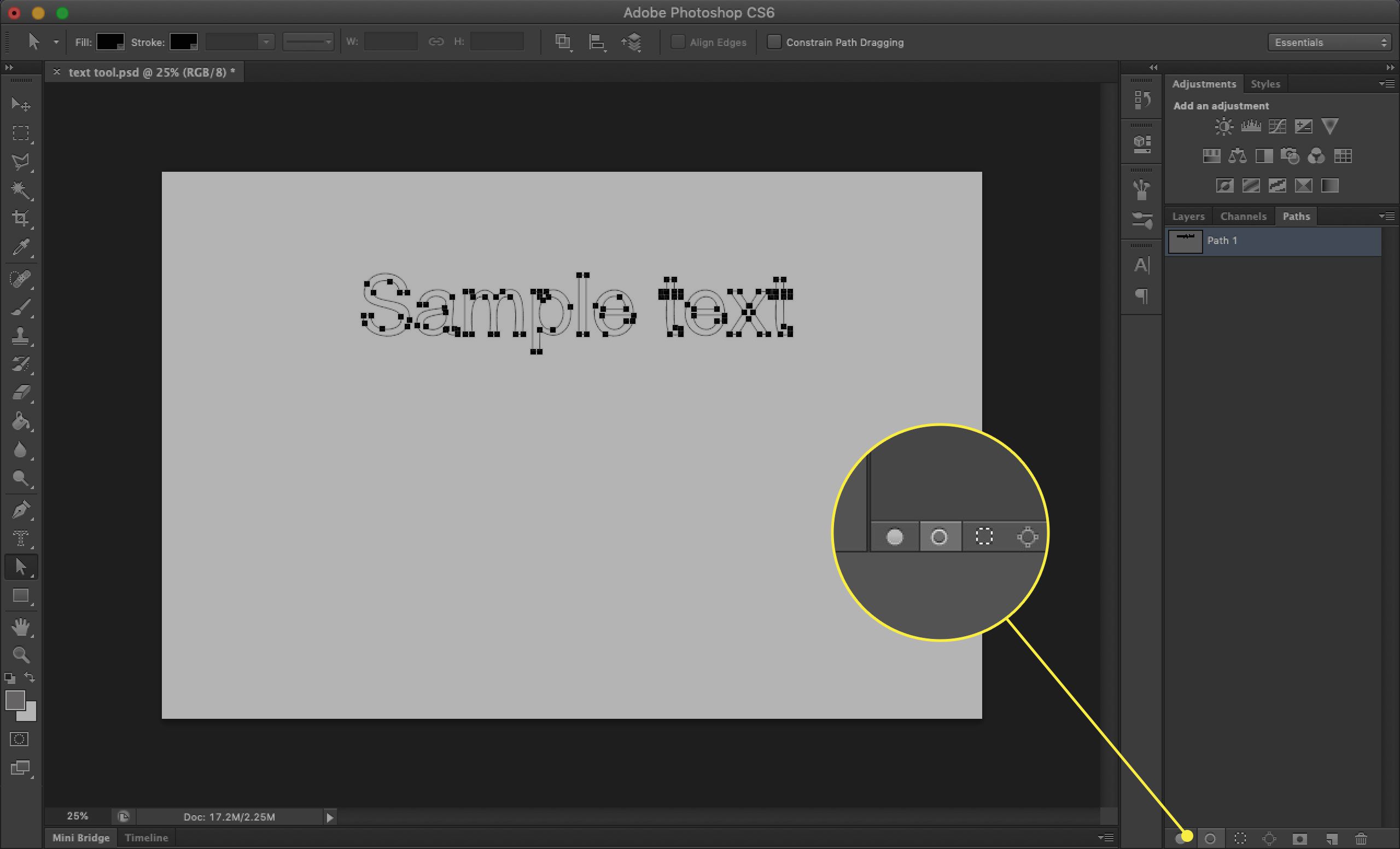Enable Constrain Path Dragging option

[774, 42]
